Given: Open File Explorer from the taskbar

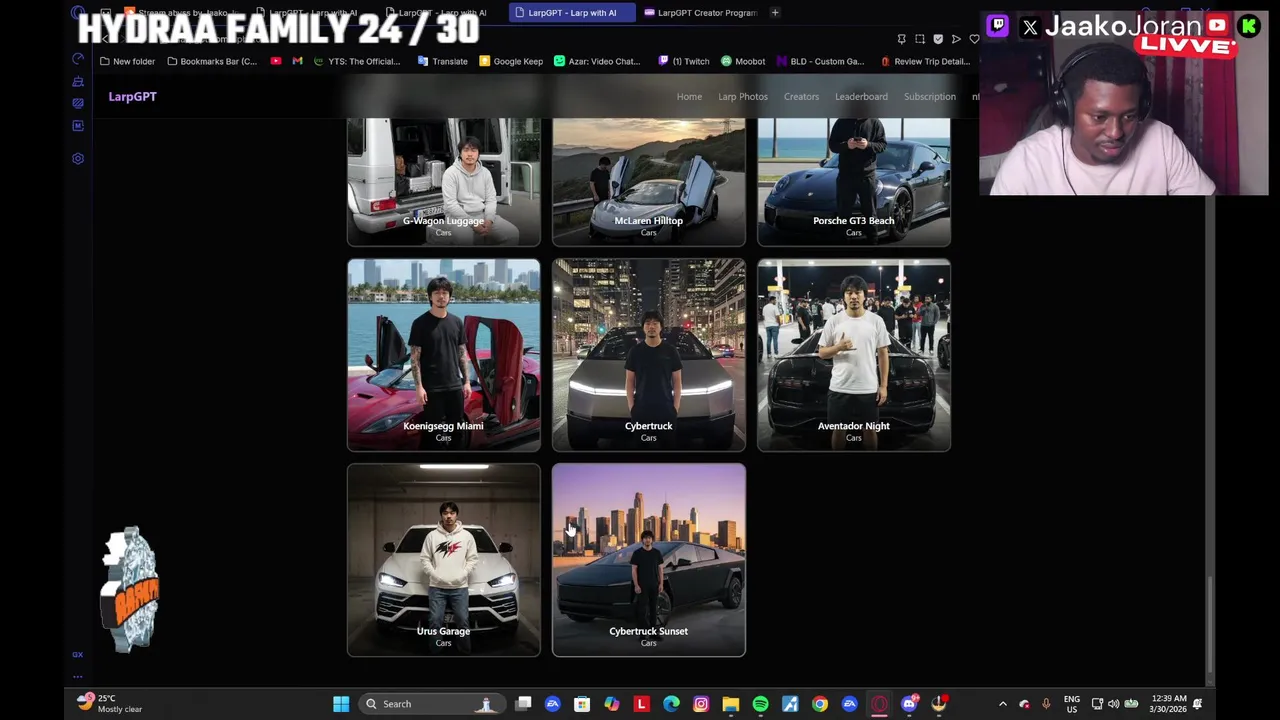Looking at the screenshot, I should (x=731, y=704).
